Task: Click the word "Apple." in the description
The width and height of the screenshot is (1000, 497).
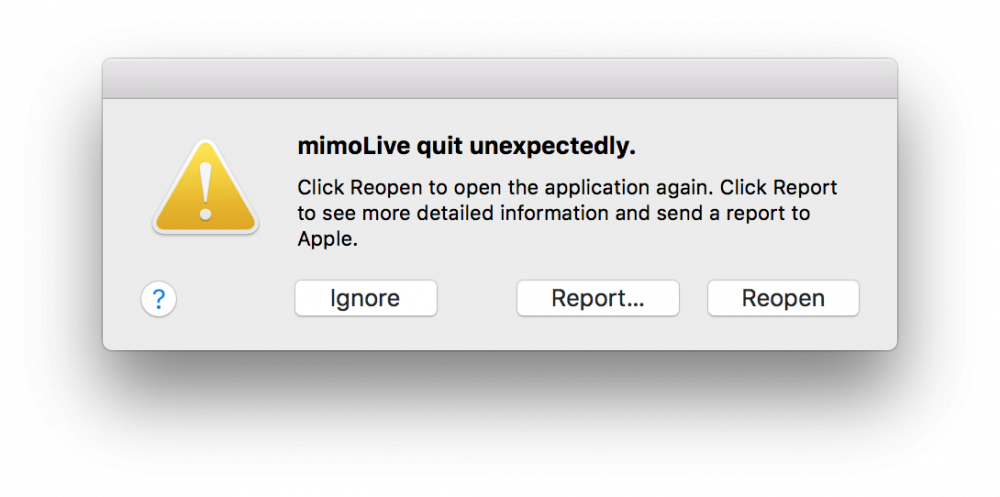Action: (324, 239)
